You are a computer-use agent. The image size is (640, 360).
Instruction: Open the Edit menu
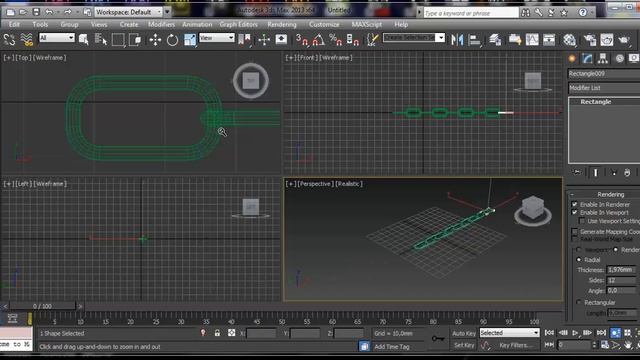click(14, 24)
